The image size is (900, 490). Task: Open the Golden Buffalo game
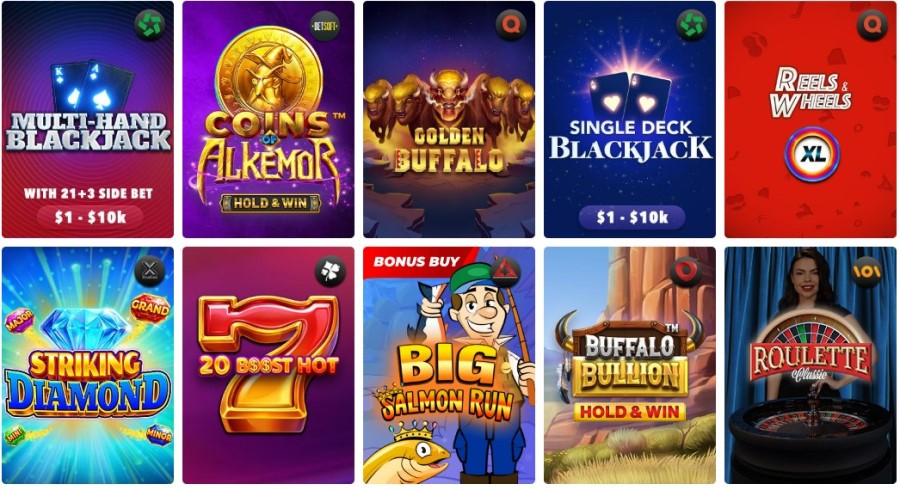click(x=449, y=119)
